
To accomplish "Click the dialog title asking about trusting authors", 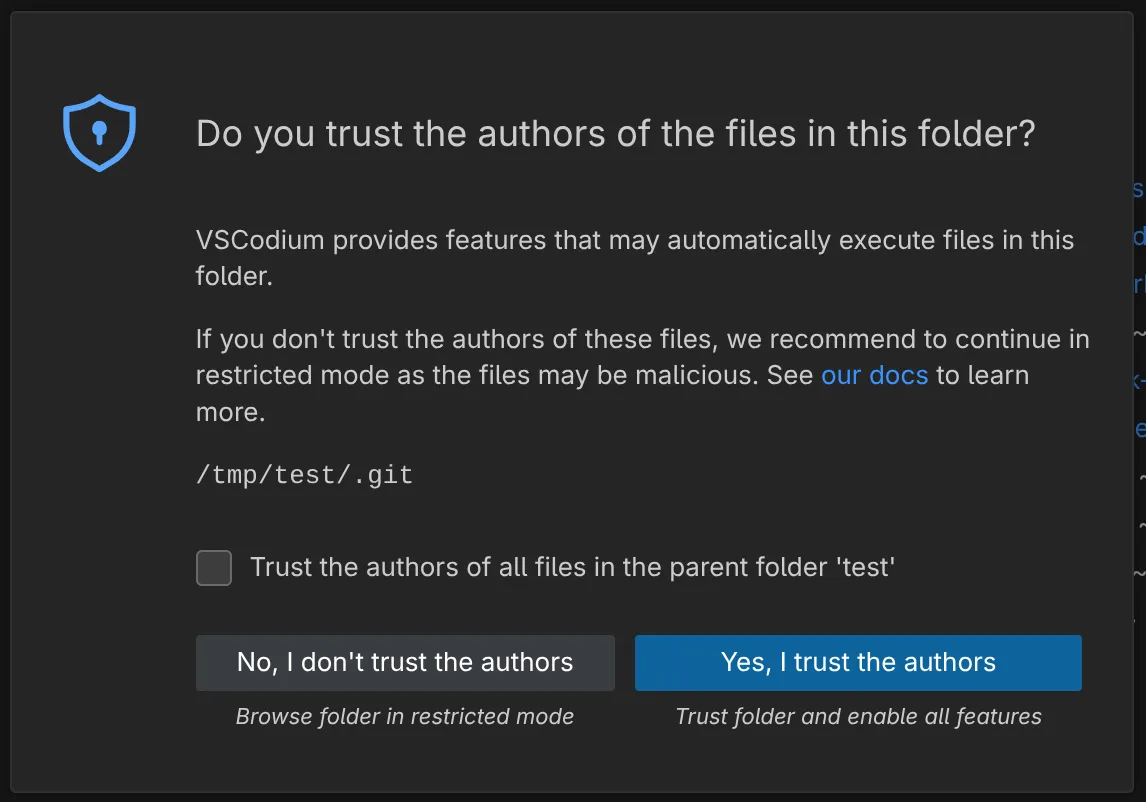I will (x=614, y=133).
